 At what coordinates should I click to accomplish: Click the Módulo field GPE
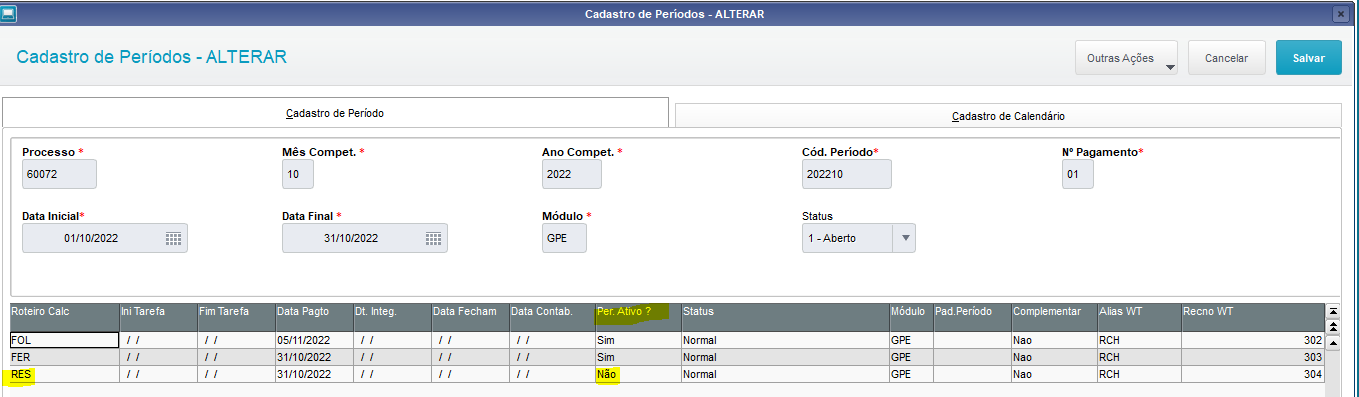564,238
